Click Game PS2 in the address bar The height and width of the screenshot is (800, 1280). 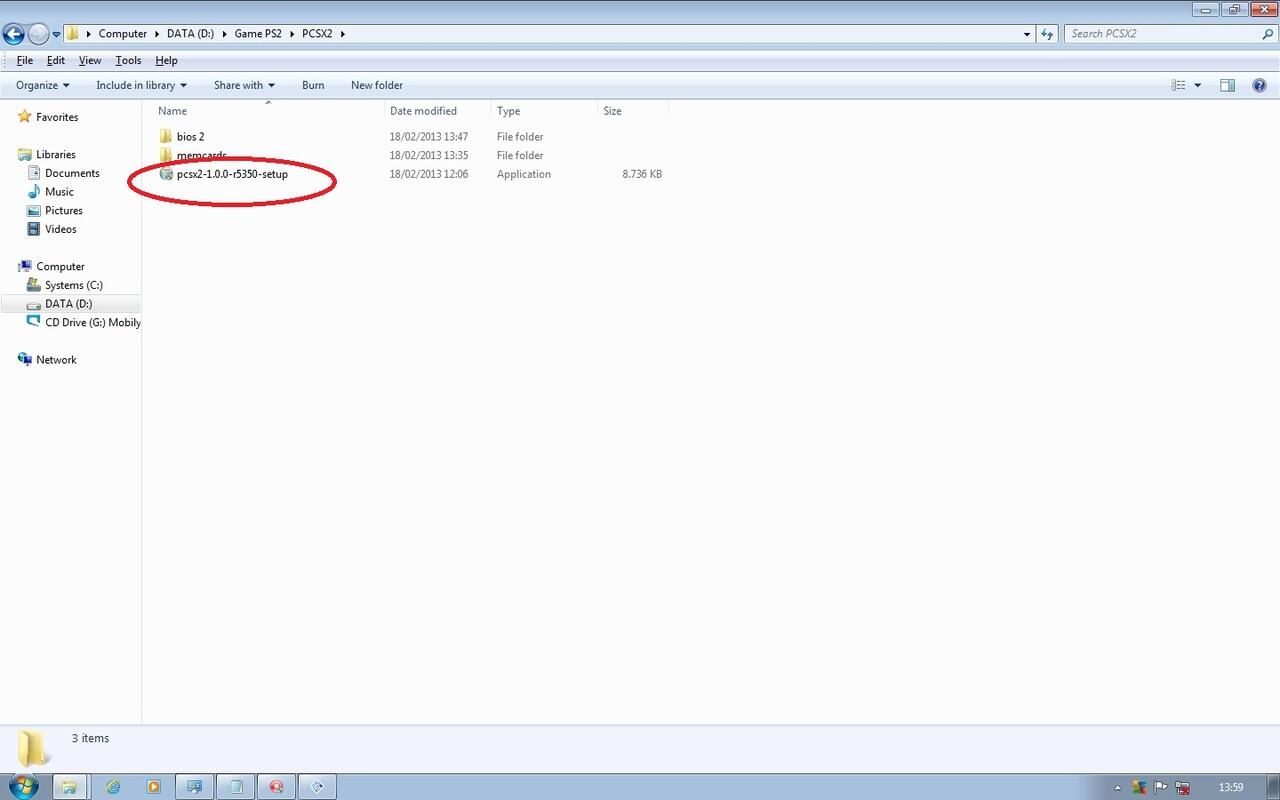pyautogui.click(x=258, y=34)
